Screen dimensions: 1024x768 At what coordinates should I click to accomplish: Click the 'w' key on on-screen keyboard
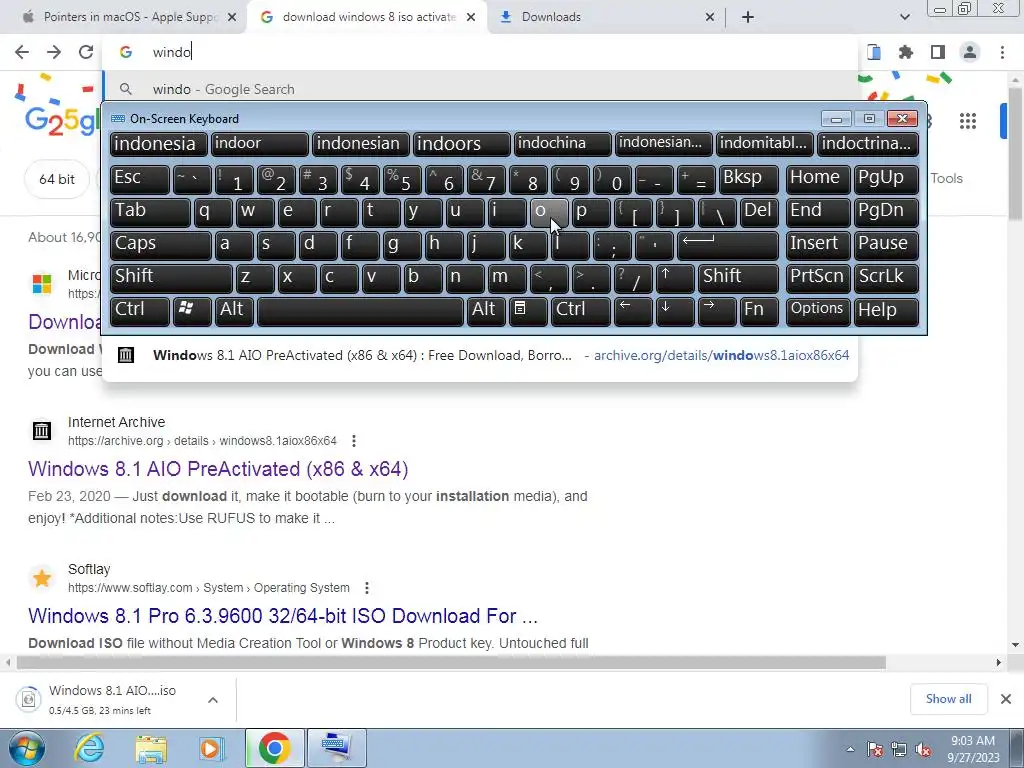point(255,212)
